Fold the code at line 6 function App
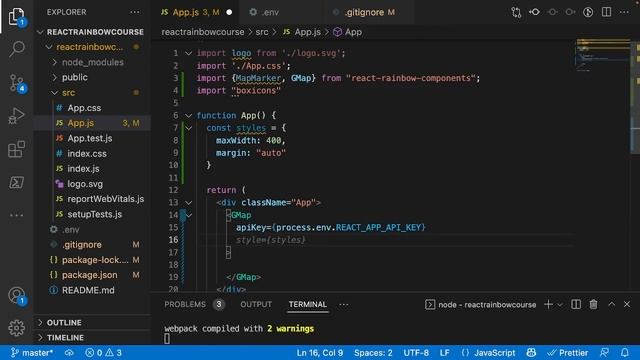Image resolution: width=640 pixels, height=360 pixels. tap(188, 116)
